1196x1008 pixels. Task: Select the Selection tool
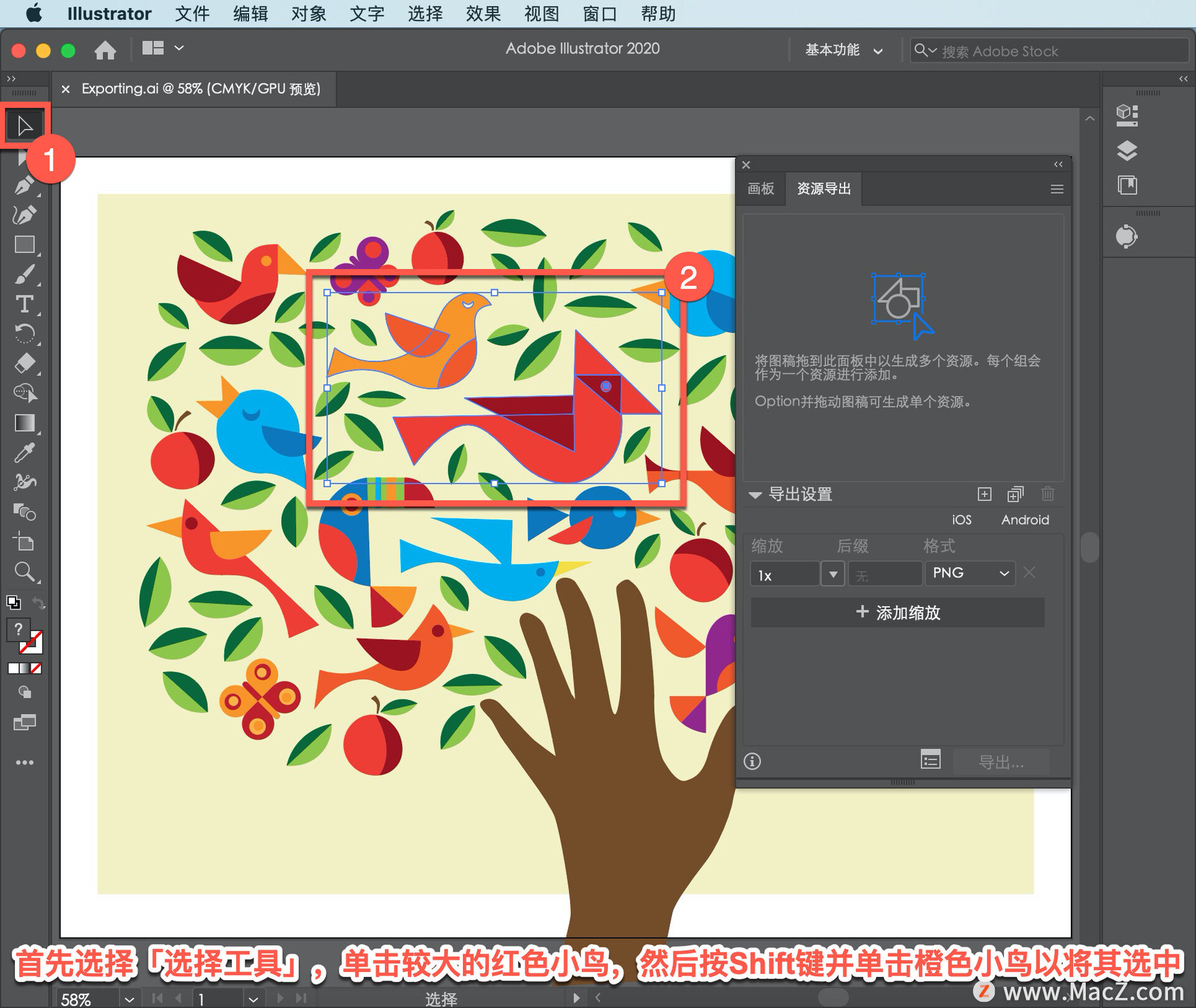25,126
